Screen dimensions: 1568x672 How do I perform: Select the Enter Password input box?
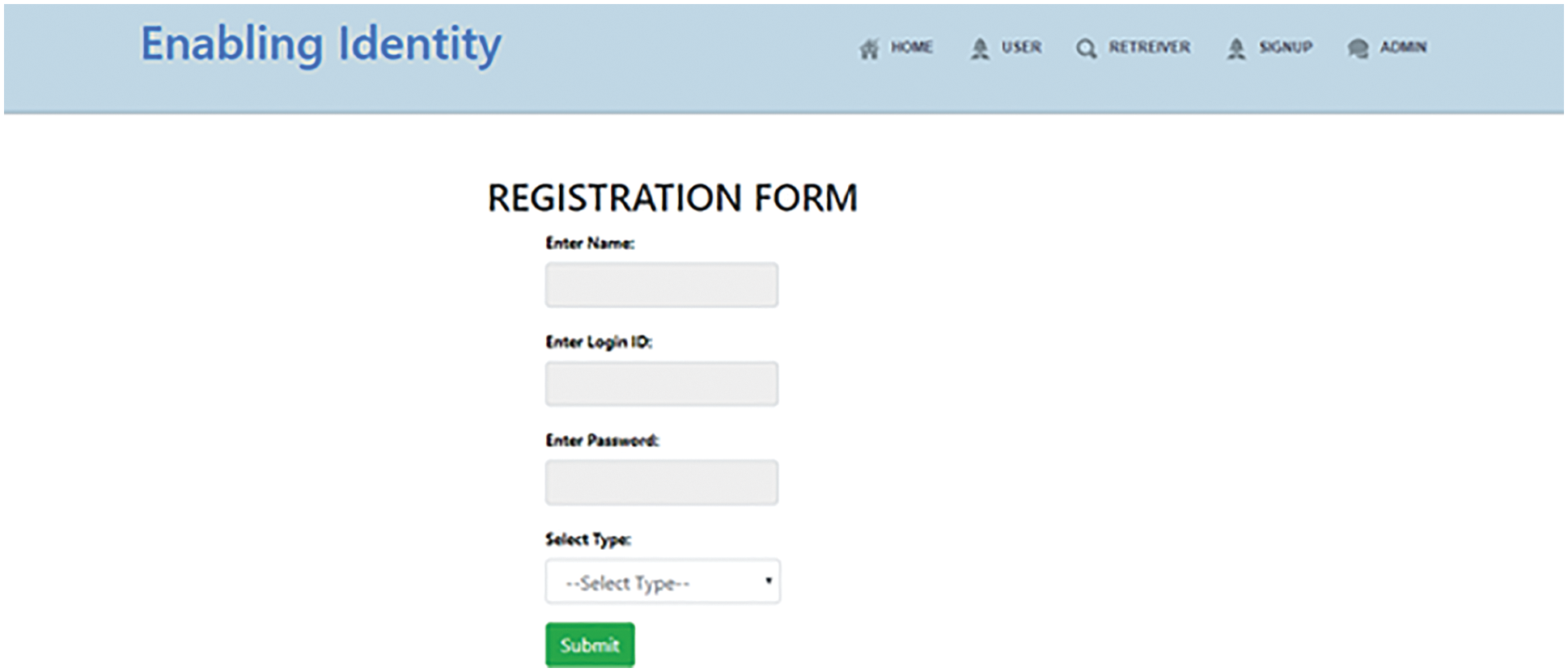(x=661, y=483)
